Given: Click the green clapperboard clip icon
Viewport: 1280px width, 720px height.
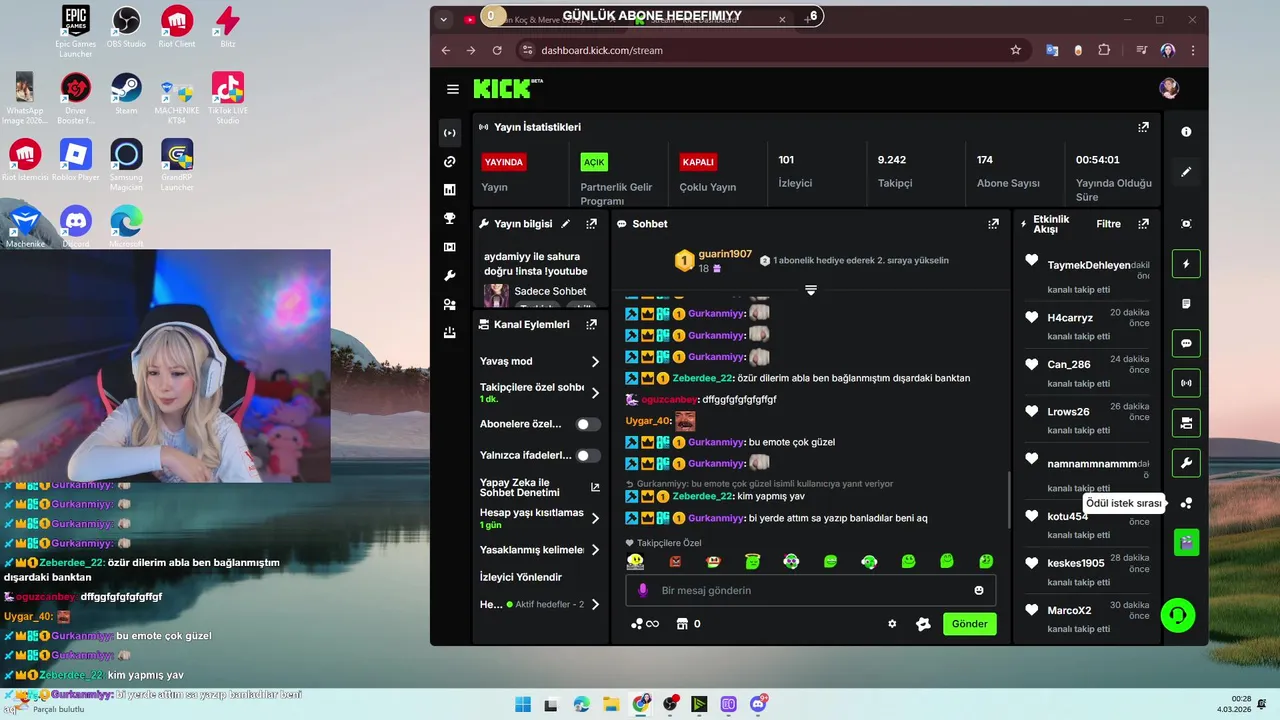Looking at the screenshot, I should tap(1186, 542).
